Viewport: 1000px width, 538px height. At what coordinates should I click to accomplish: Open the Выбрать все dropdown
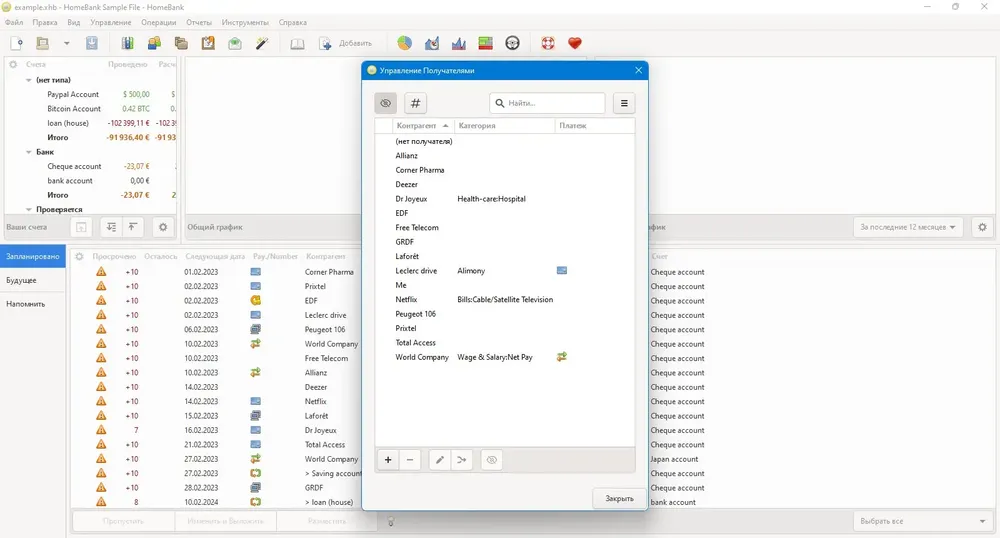(x=922, y=521)
